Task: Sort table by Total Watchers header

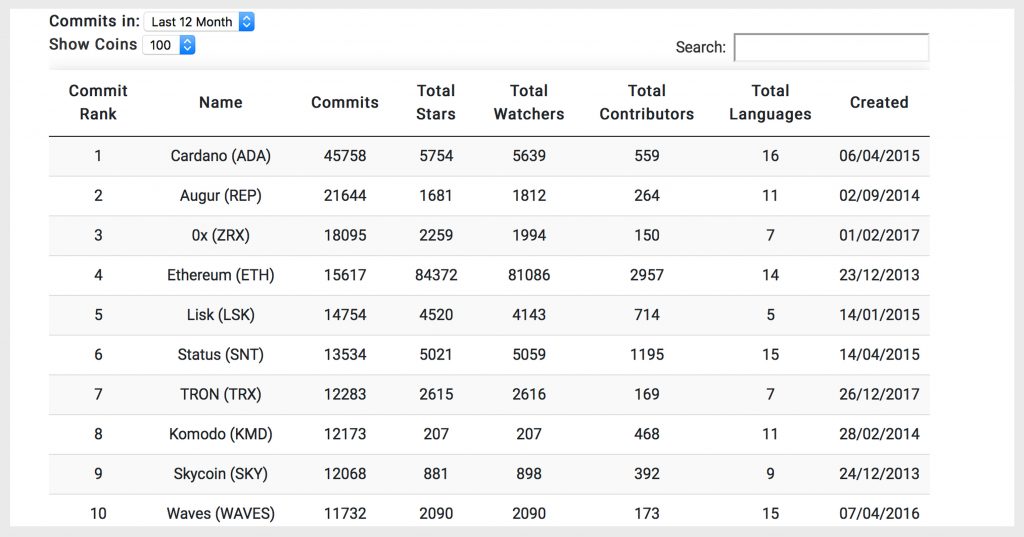Action: (529, 102)
